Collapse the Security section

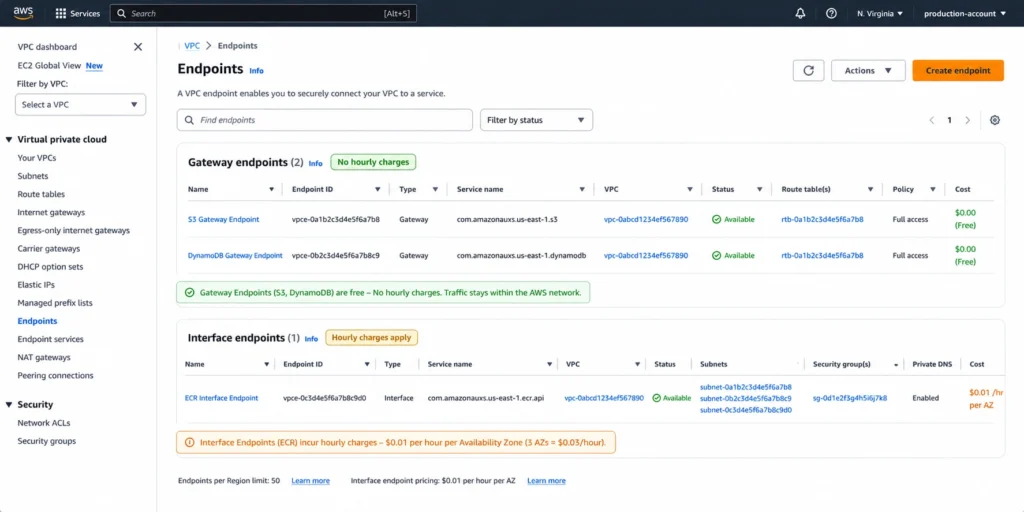click(9, 405)
